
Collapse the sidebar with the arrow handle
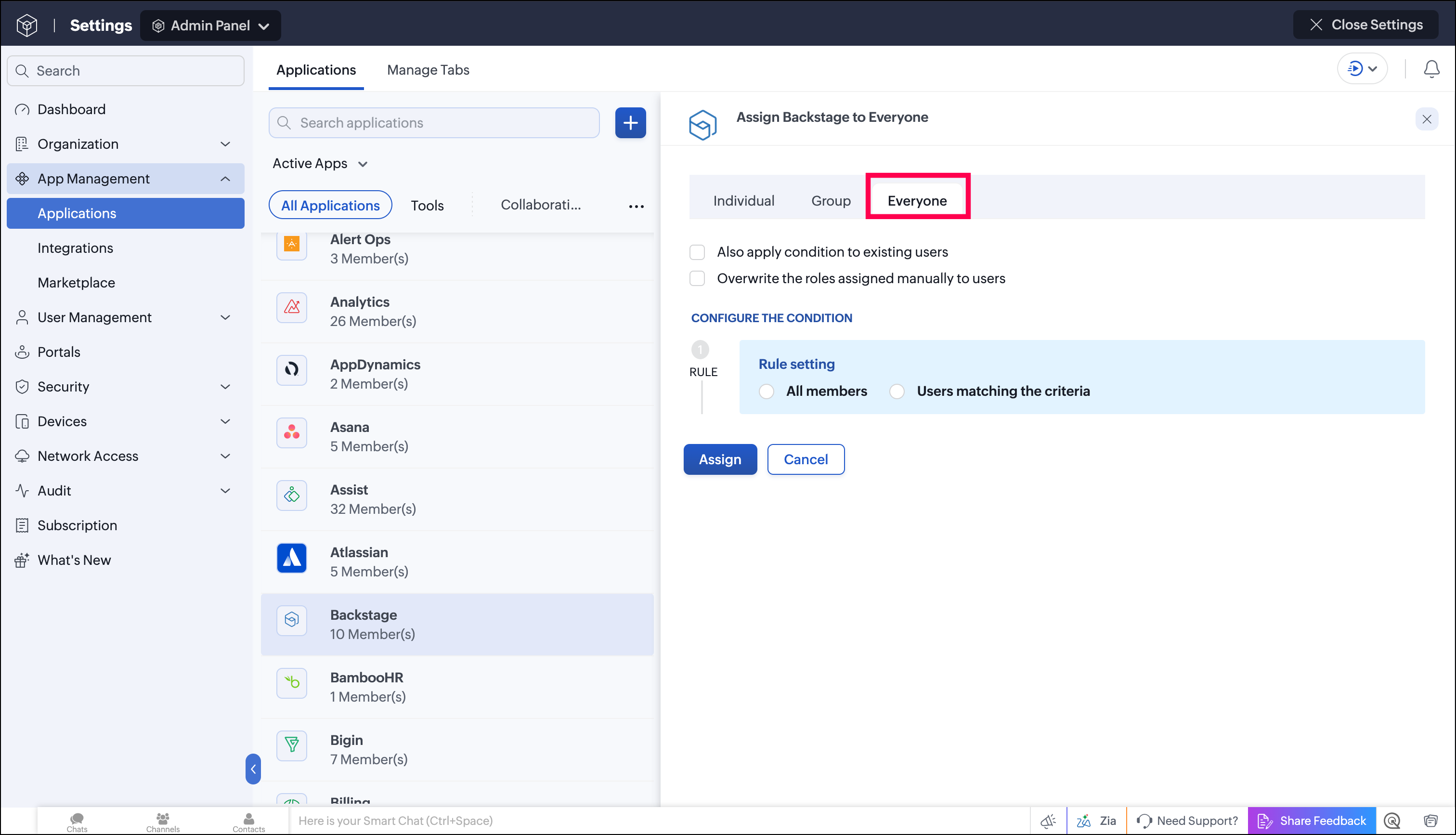[x=253, y=769]
